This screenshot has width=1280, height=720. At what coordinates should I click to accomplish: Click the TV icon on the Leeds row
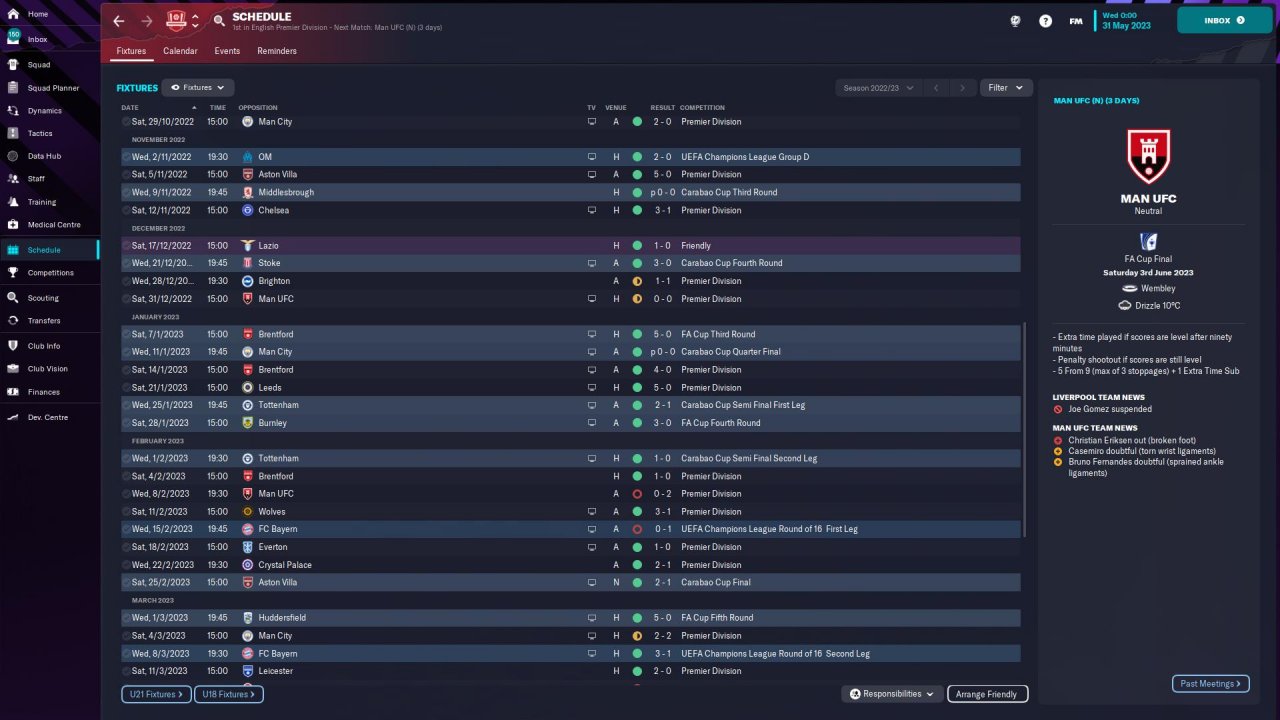click(591, 388)
